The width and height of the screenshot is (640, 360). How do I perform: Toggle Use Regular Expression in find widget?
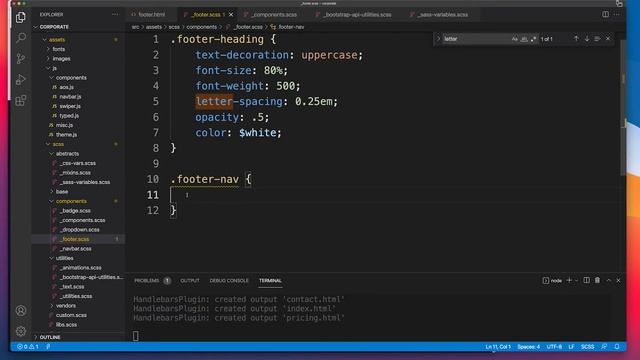(533, 39)
